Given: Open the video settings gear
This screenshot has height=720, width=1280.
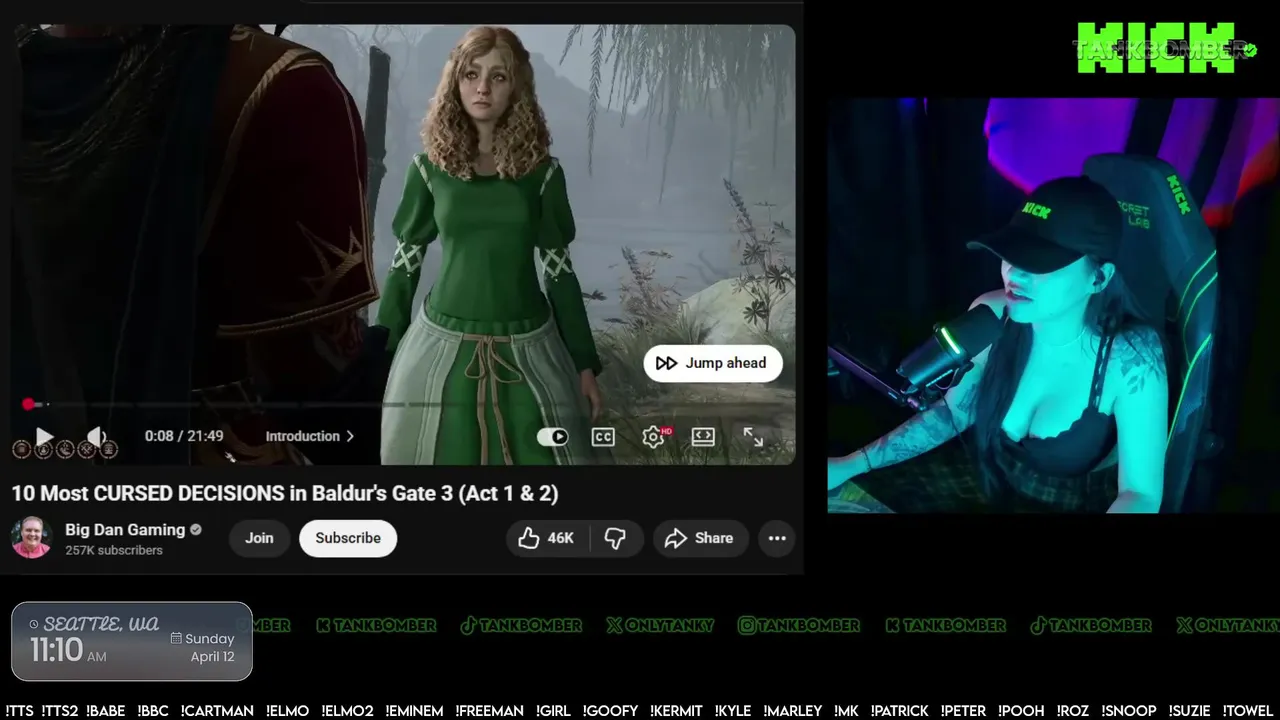Looking at the screenshot, I should 654,437.
